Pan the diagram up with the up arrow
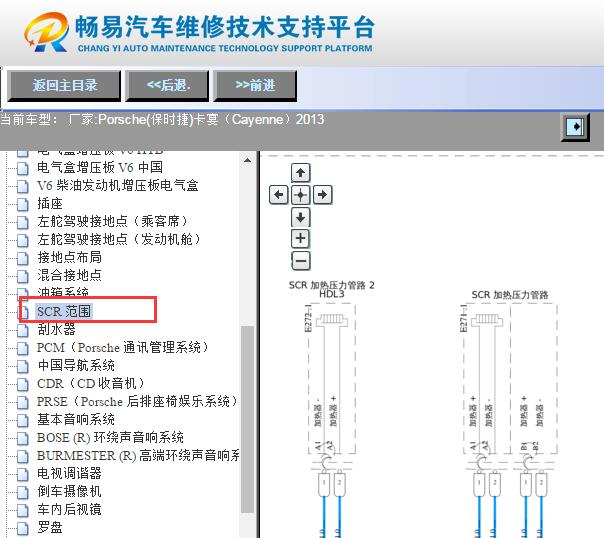Screen dimensions: 604x538 (300, 172)
